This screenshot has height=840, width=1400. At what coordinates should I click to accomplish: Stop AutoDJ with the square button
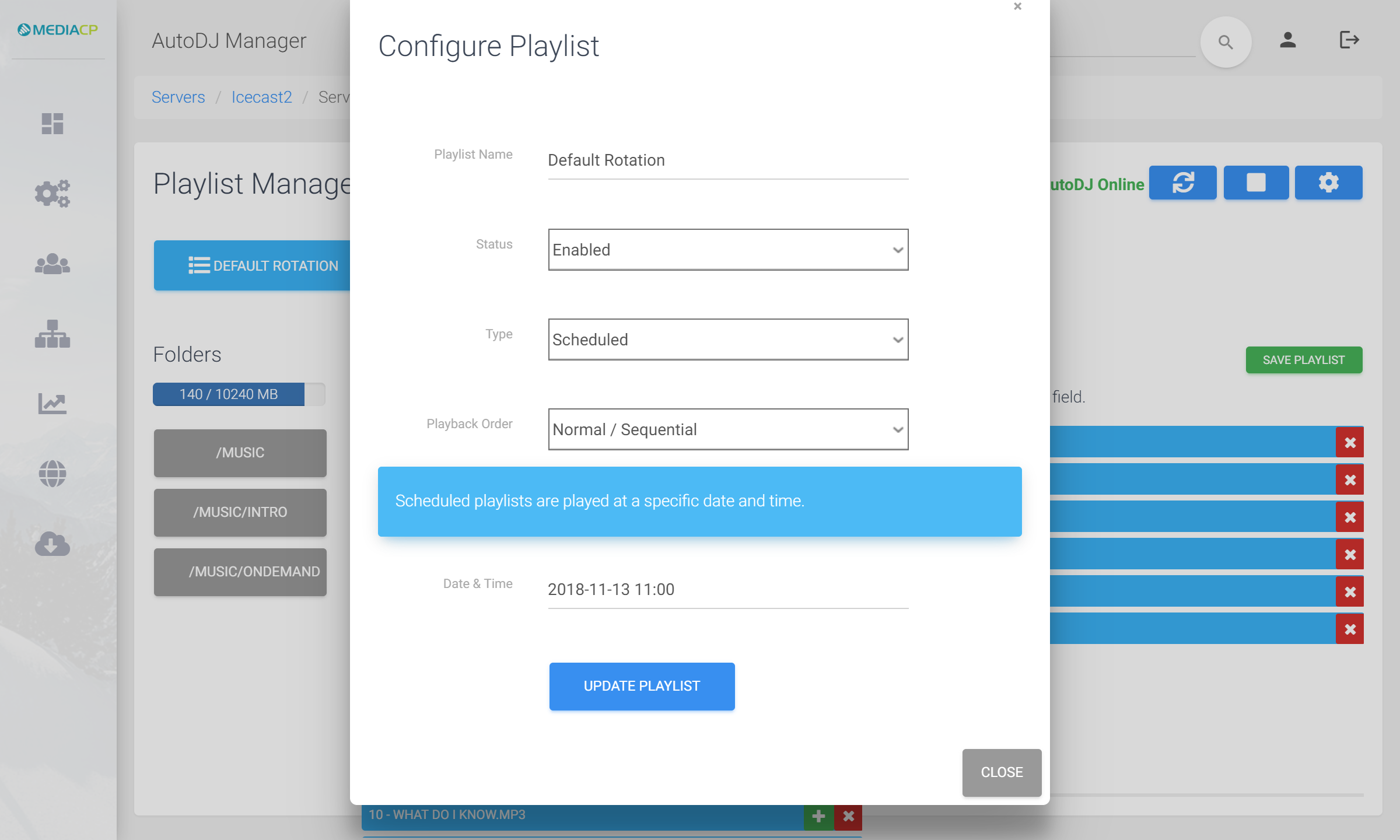(x=1256, y=183)
